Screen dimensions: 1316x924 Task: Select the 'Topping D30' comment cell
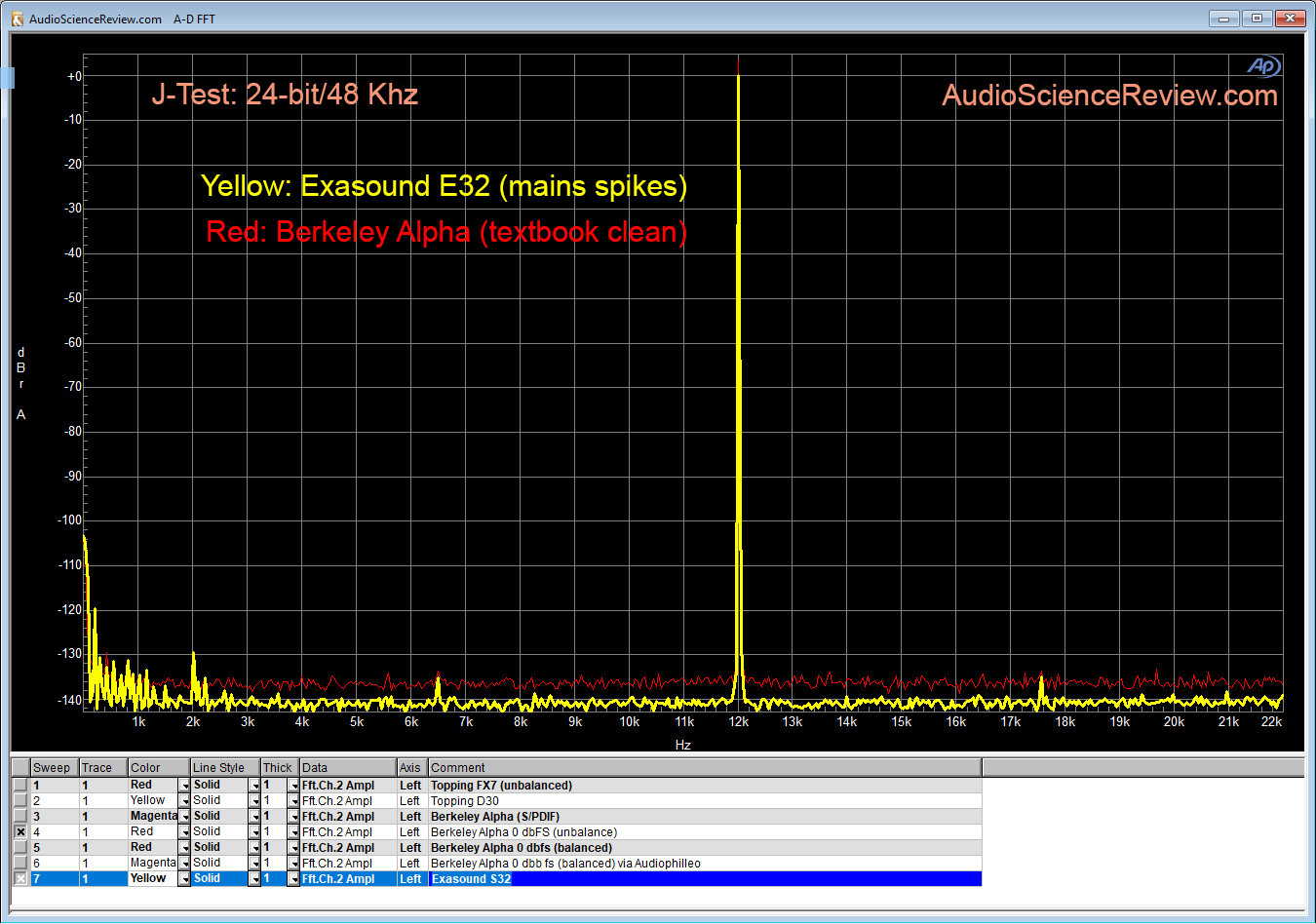click(705, 801)
